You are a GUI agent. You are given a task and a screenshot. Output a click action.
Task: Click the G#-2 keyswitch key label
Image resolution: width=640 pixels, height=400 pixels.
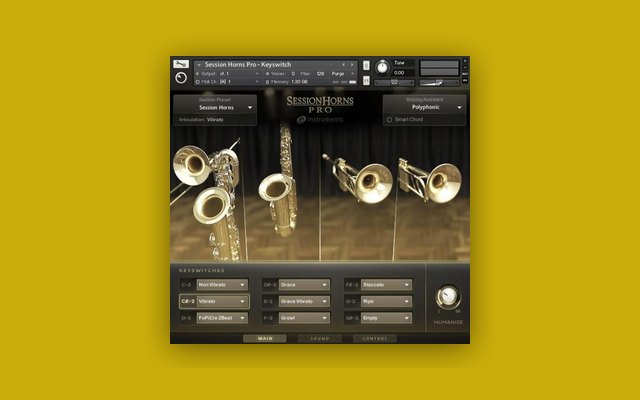point(352,318)
